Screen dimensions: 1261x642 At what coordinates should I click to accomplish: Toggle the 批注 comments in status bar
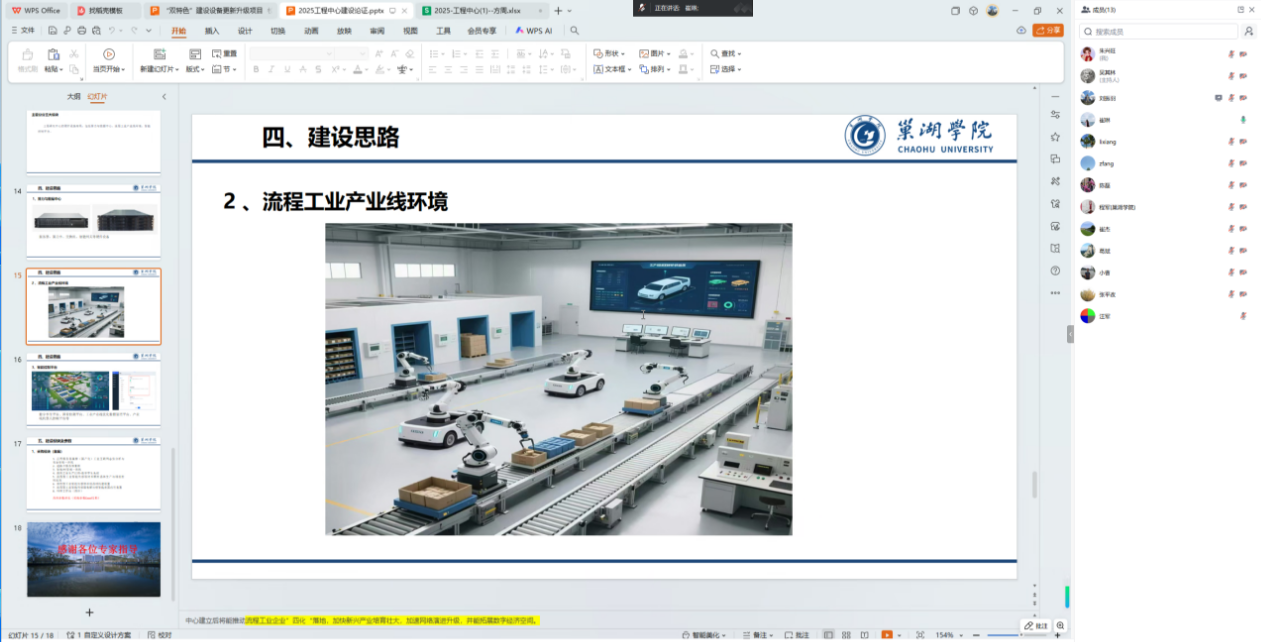pyautogui.click(x=797, y=635)
